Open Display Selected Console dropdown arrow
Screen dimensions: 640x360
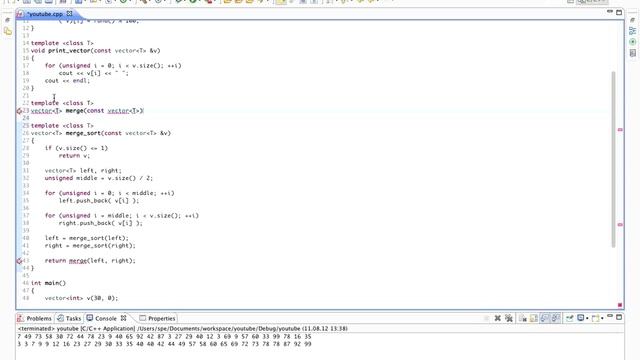pos(587,318)
